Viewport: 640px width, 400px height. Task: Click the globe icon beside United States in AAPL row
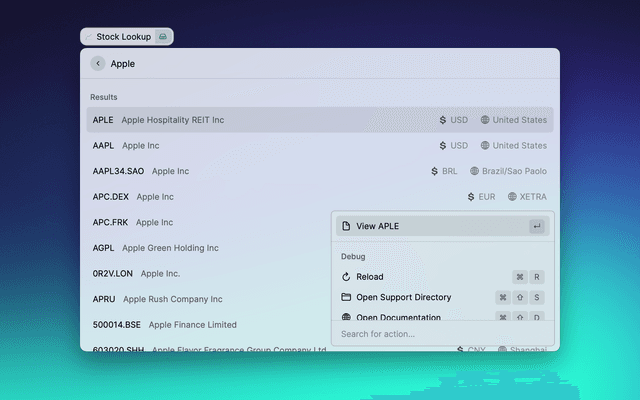click(485, 145)
